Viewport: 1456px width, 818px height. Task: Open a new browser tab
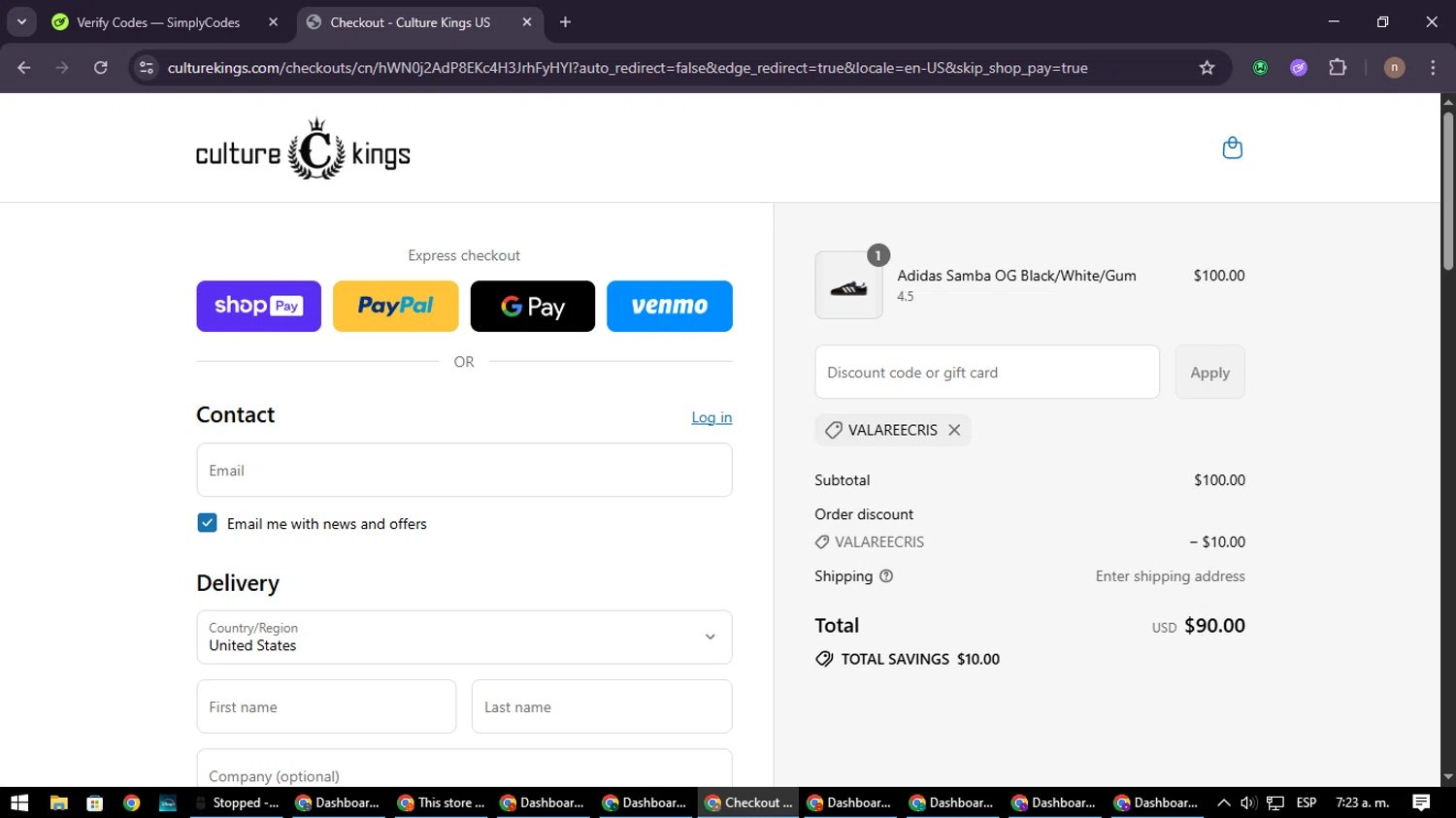565,22
